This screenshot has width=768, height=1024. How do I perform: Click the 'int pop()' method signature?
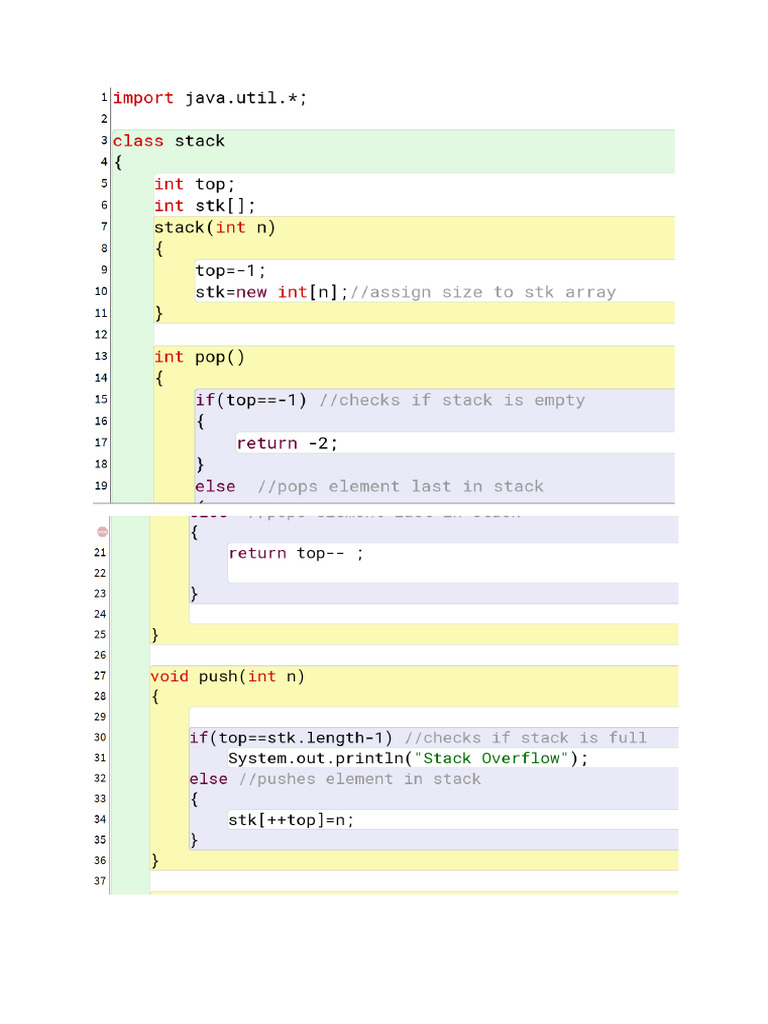pos(199,357)
